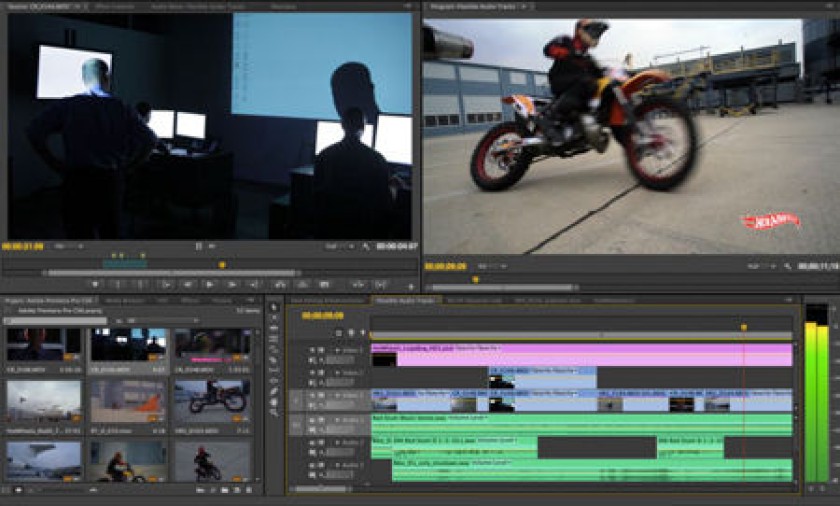The width and height of the screenshot is (840, 506).
Task: Toggle sync lock on Audio 1 track
Action: pos(321,420)
